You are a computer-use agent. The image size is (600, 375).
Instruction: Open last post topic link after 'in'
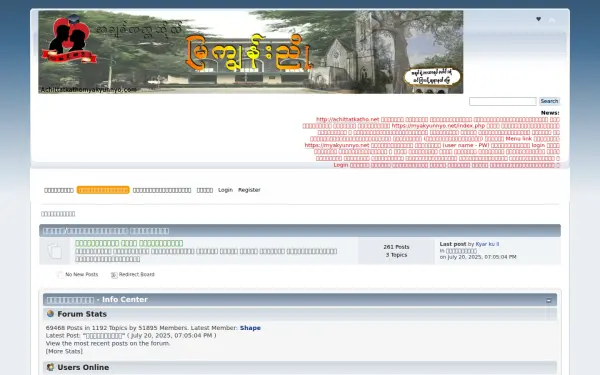pyautogui.click(x=461, y=251)
